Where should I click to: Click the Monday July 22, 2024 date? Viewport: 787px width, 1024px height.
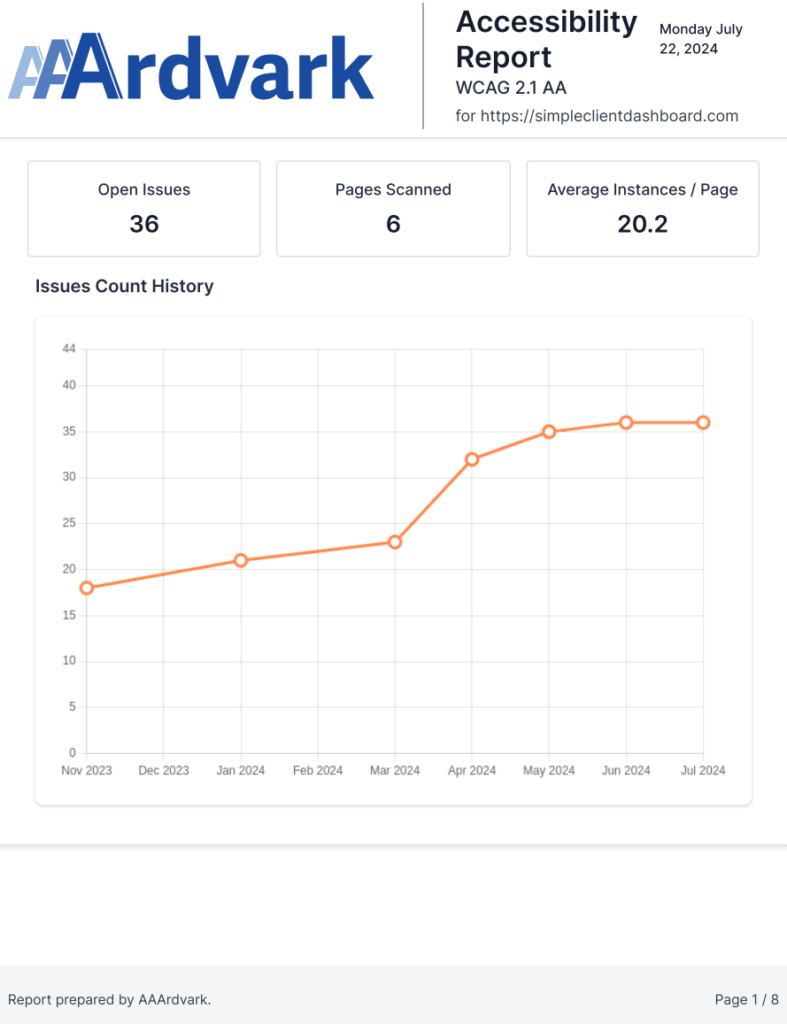coord(700,39)
